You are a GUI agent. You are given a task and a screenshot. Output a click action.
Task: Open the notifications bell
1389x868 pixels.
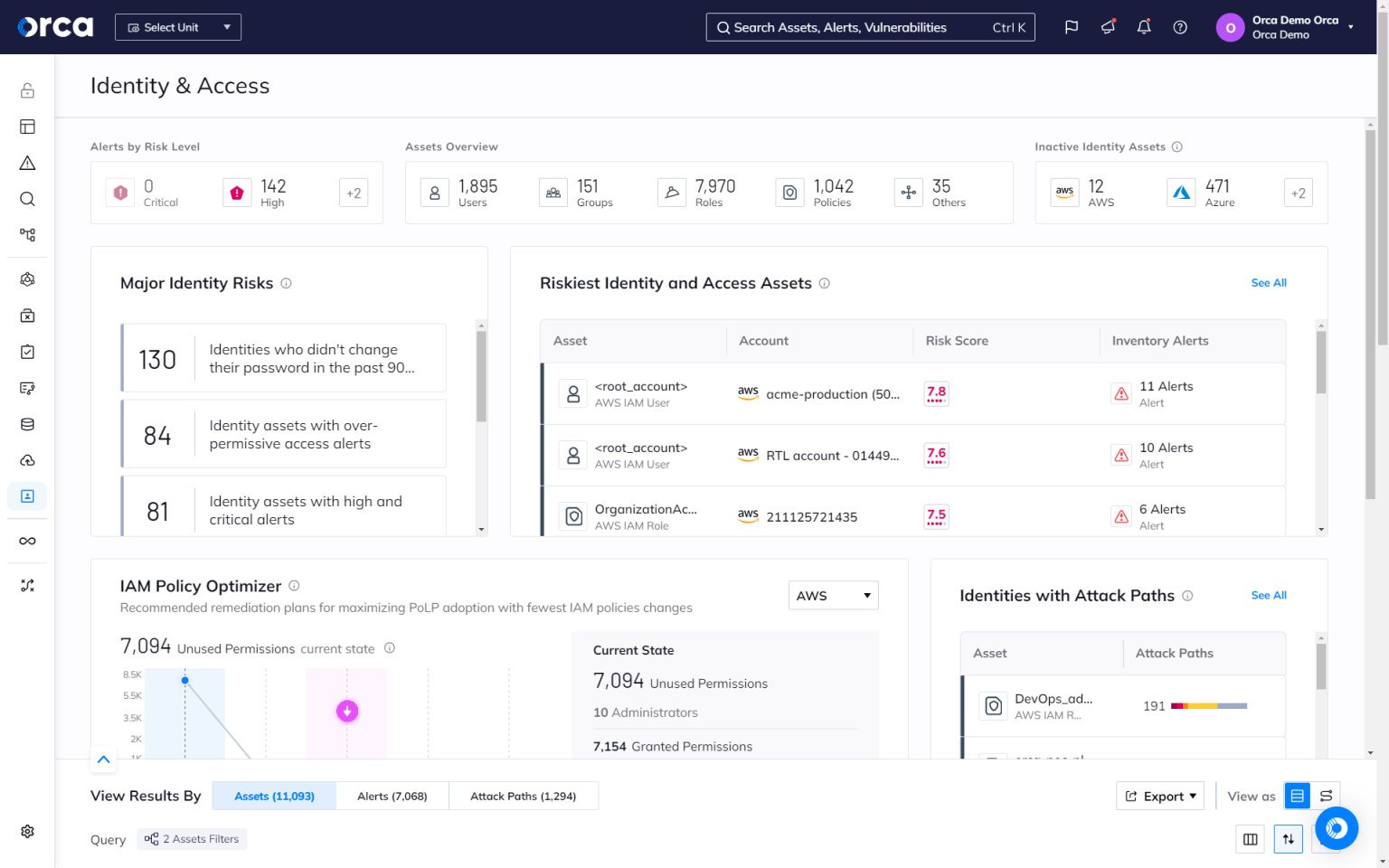coord(1144,27)
